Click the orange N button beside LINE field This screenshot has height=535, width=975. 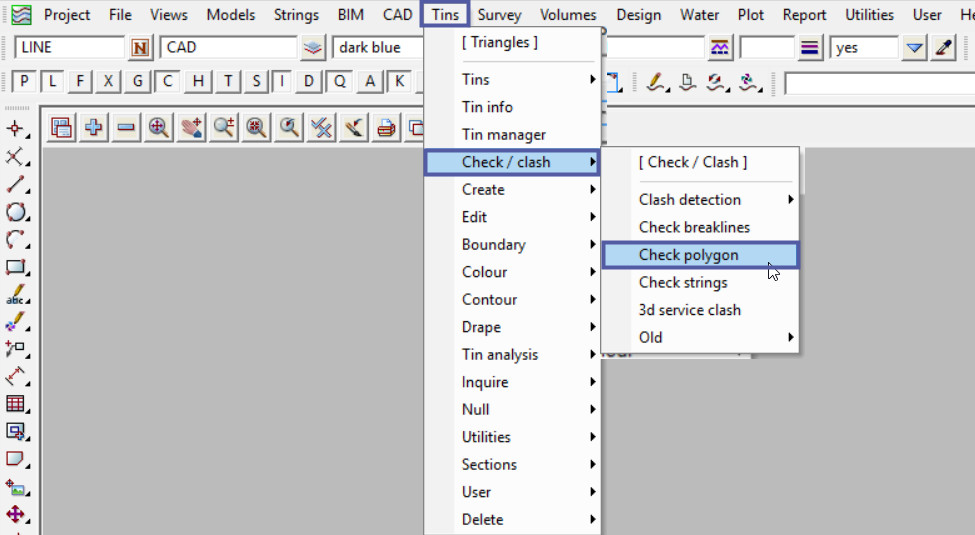(141, 48)
